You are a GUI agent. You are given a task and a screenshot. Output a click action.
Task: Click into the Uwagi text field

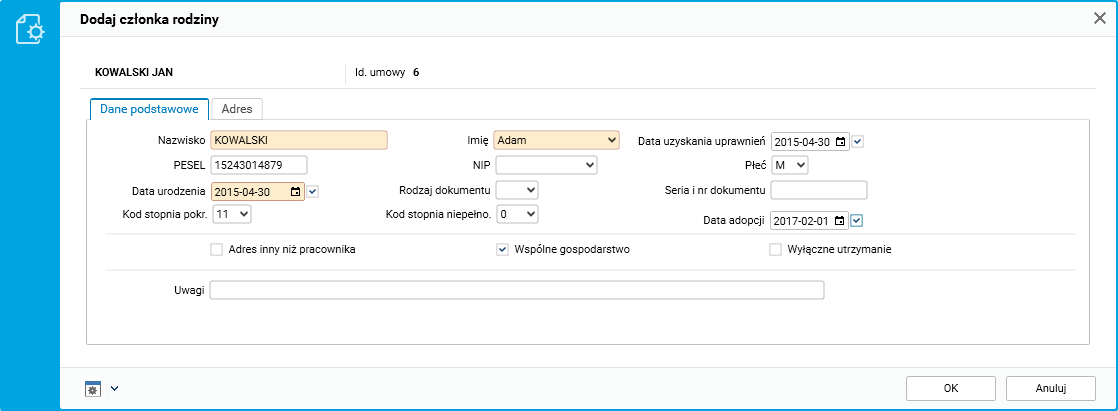517,291
